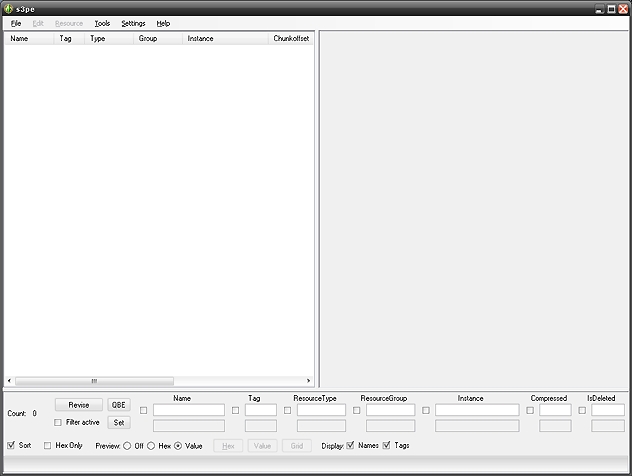Open the Tools menu

102,23
